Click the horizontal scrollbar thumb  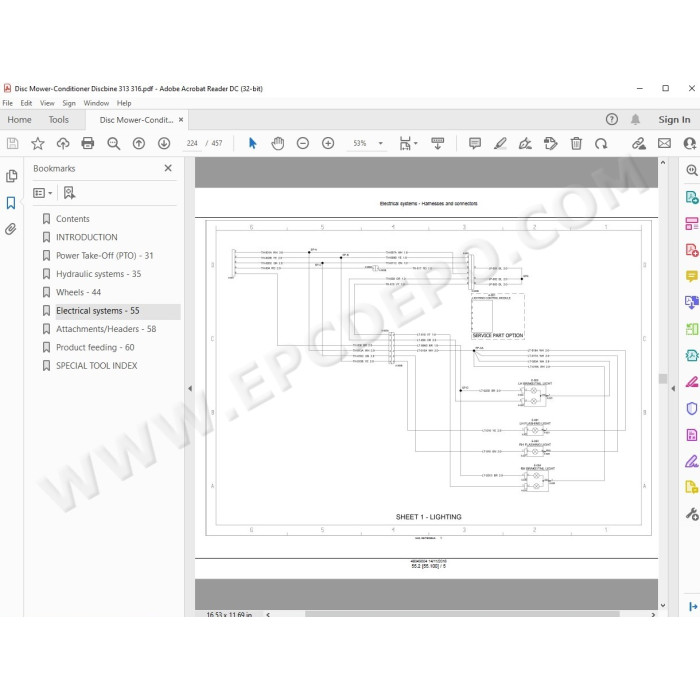(x=462, y=614)
